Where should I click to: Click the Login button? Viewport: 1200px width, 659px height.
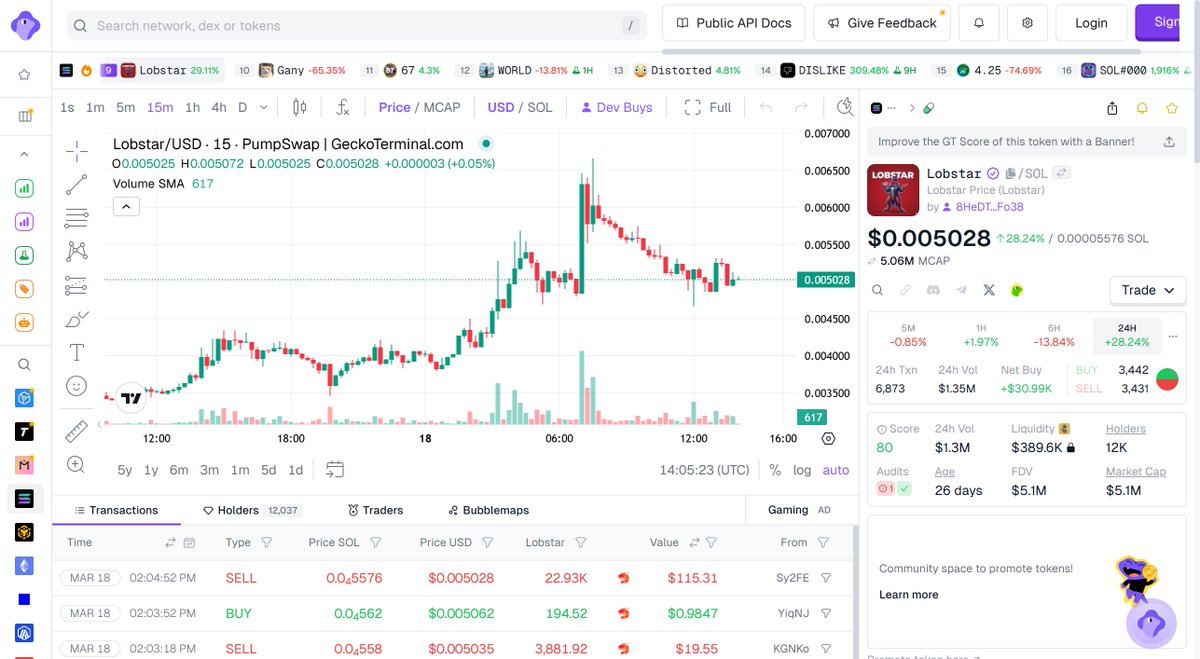[1091, 23]
